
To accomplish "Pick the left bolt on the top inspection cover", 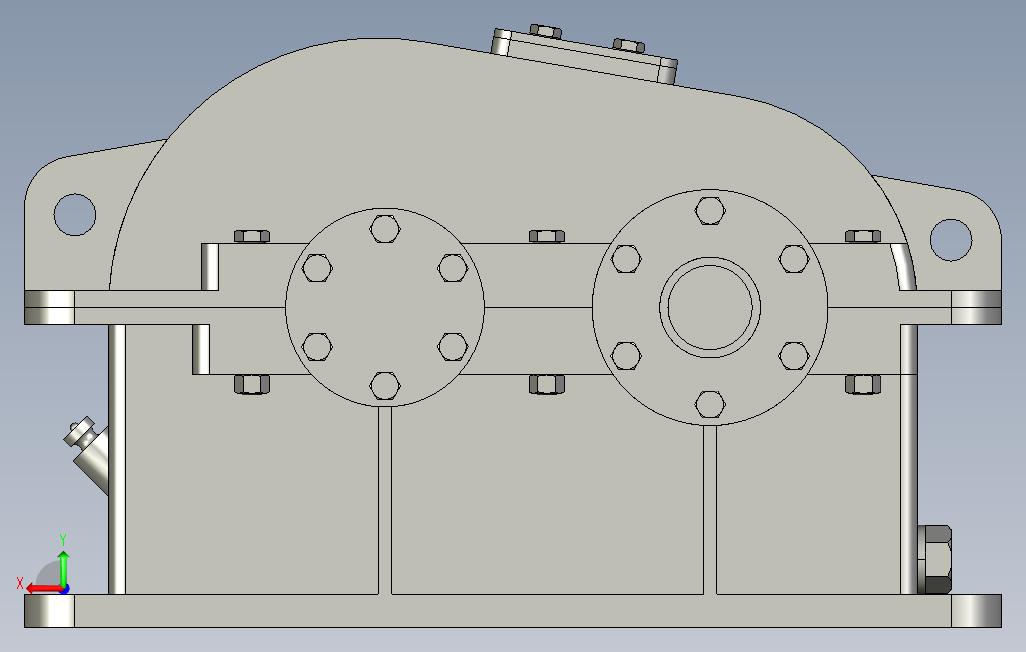I will coord(545,31).
